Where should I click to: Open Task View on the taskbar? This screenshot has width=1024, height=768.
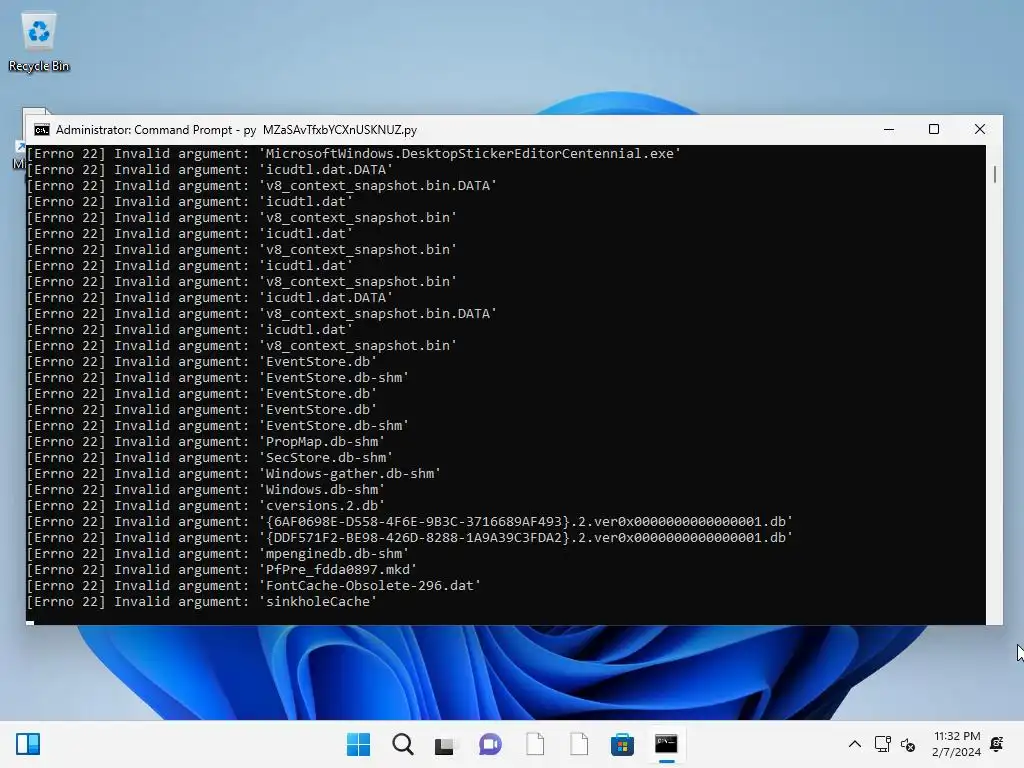[x=445, y=744]
